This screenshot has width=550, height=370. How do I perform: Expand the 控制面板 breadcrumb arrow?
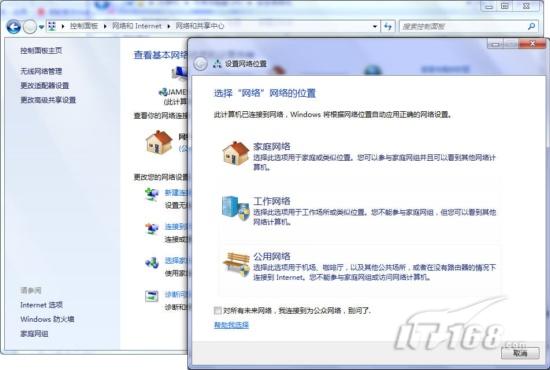(105, 26)
